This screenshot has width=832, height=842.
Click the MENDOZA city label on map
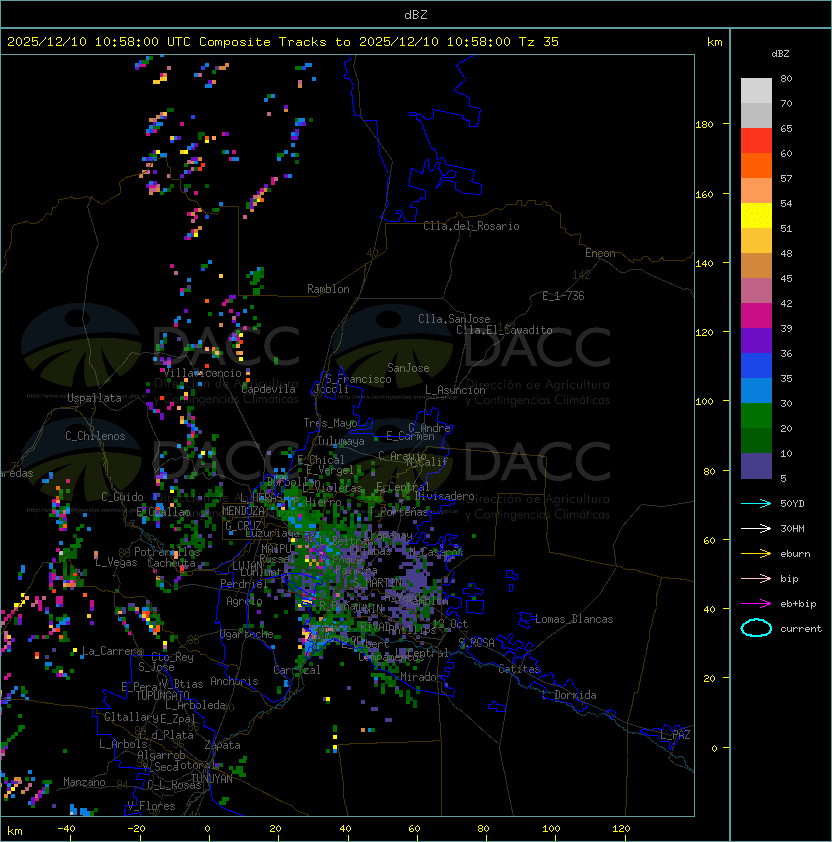243,510
